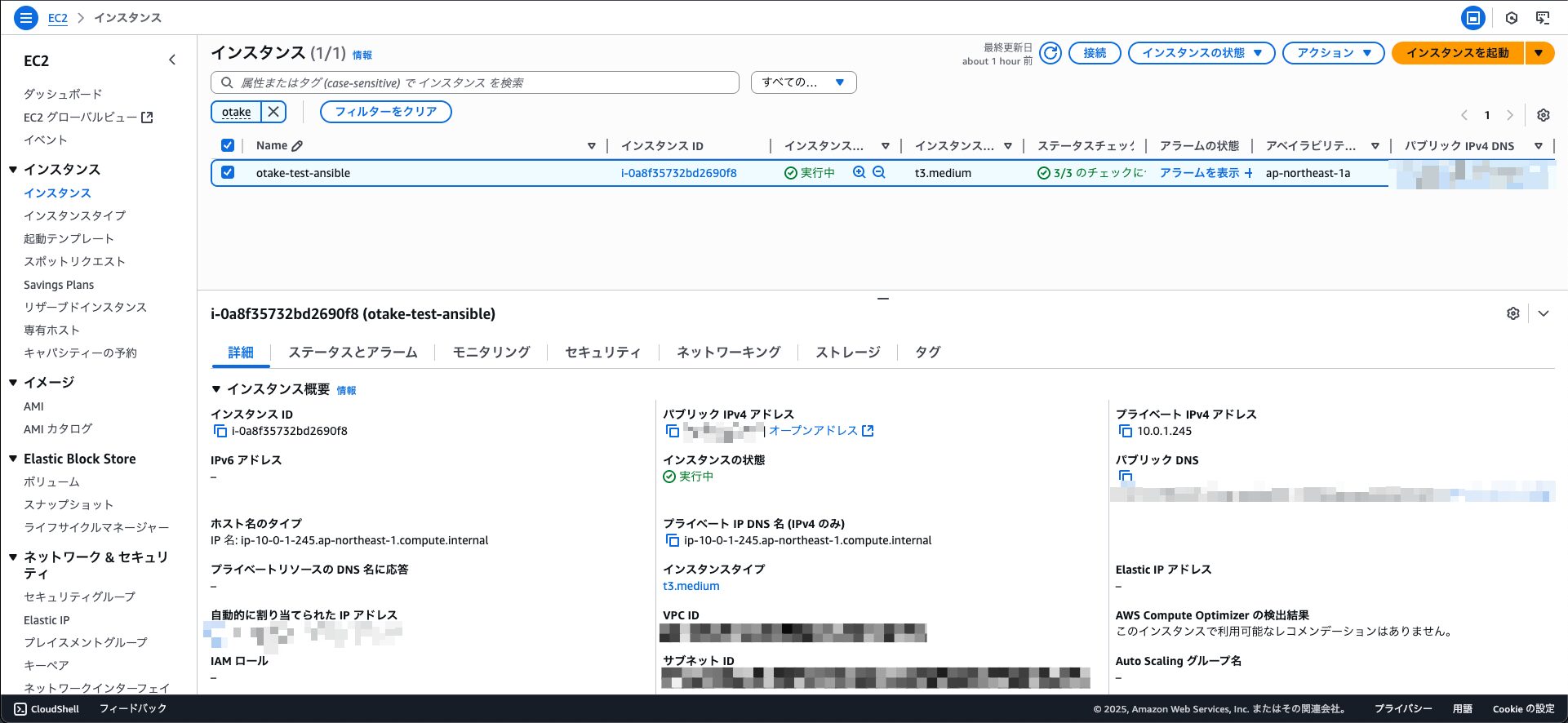Open the EC2 Global View external link
The width and height of the screenshot is (1568, 723).
88,118
